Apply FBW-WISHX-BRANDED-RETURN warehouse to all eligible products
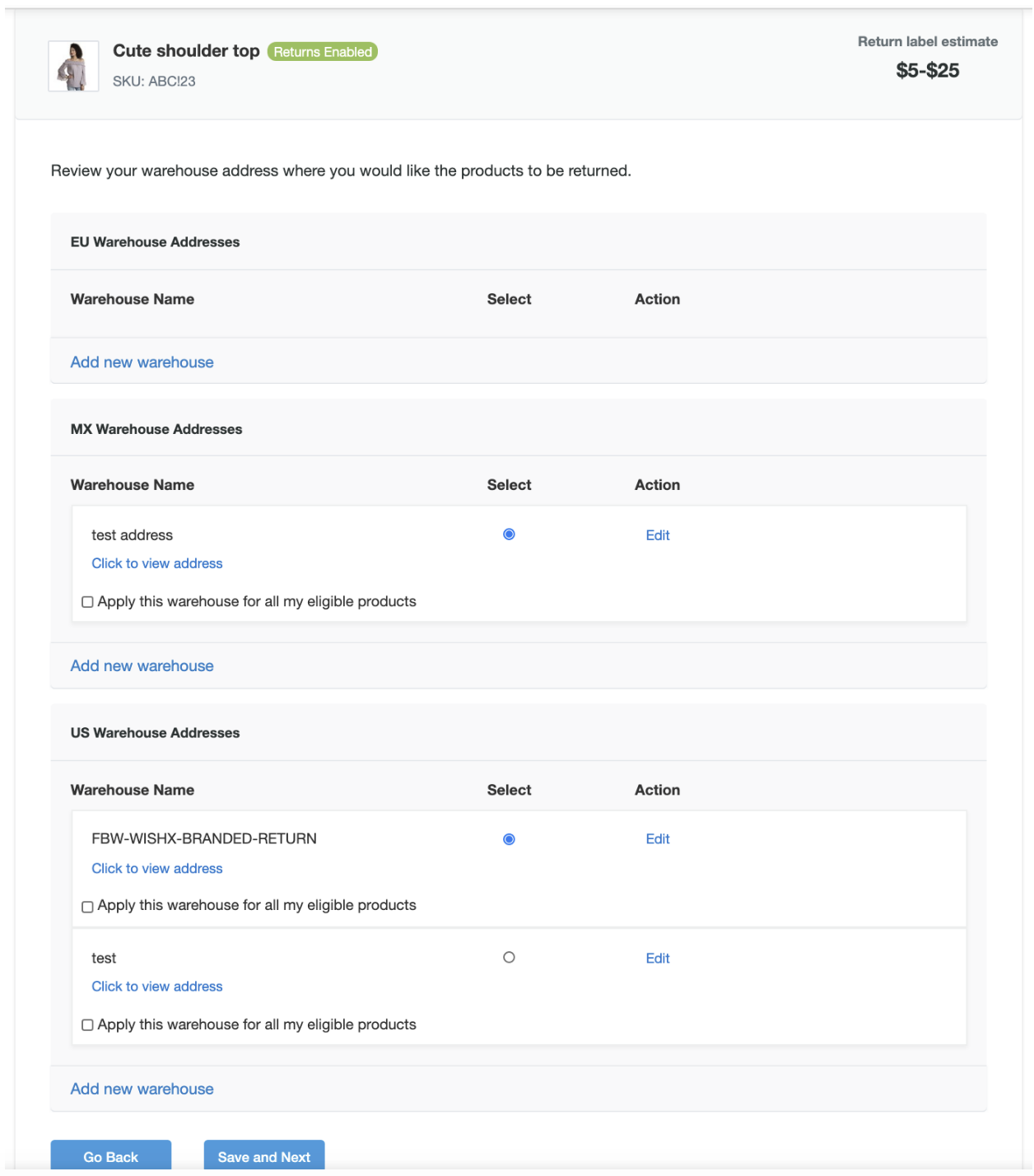Viewport: 1034px width, 1176px height. click(87, 907)
